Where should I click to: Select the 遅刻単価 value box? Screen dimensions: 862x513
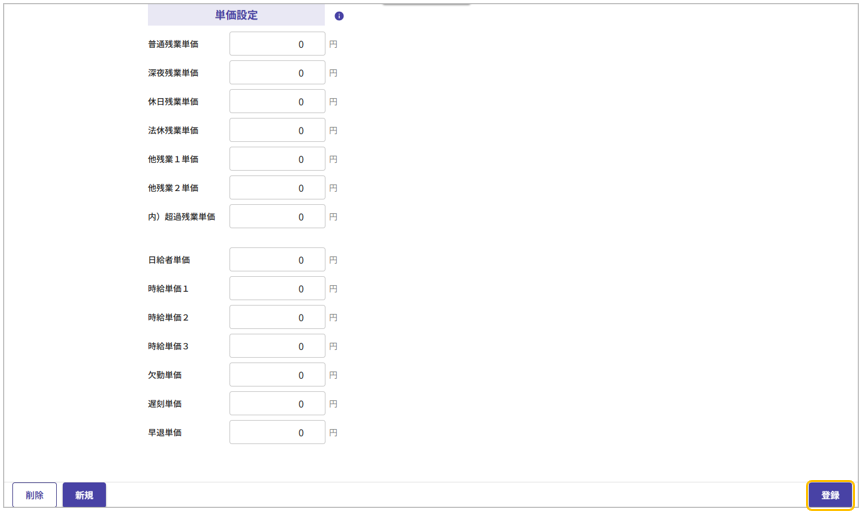(x=277, y=404)
